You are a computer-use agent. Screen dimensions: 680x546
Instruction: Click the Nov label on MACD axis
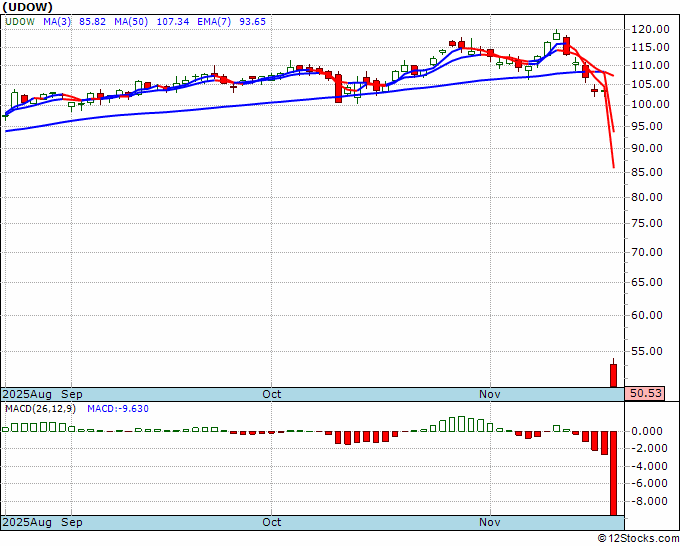[490, 522]
